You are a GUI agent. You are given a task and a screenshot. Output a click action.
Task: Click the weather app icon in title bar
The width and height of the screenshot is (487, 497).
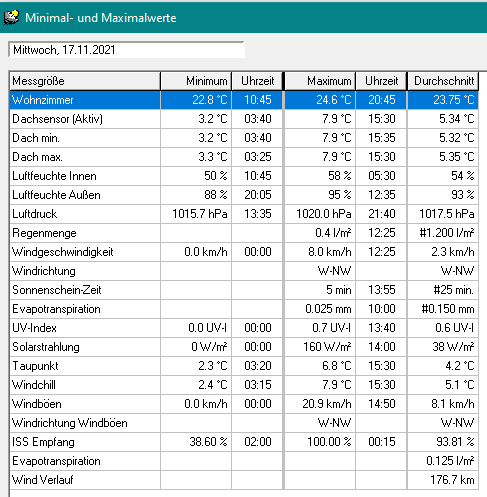pos(11,17)
